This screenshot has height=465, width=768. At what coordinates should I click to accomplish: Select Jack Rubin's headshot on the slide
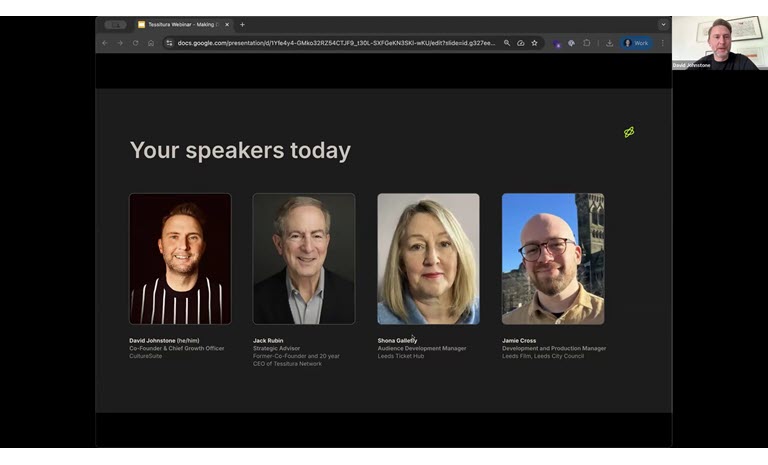point(304,258)
